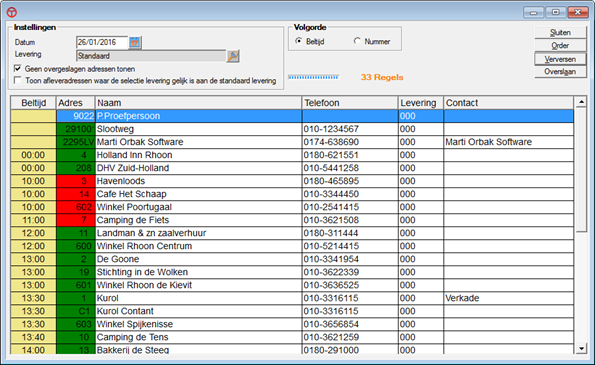The image size is (595, 365).
Task: Select the Nummer sort radio button
Action: click(357, 41)
